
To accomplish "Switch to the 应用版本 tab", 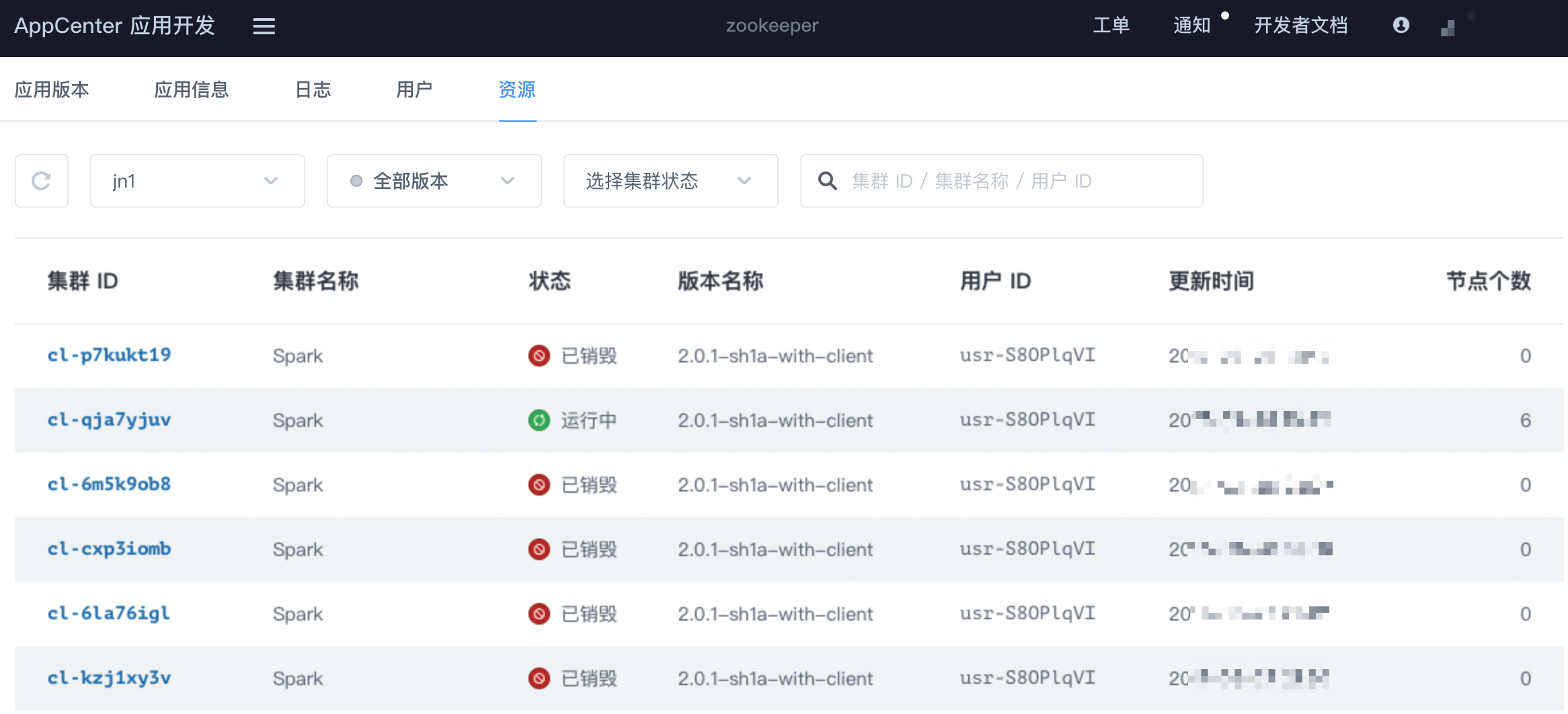I will click(x=52, y=89).
